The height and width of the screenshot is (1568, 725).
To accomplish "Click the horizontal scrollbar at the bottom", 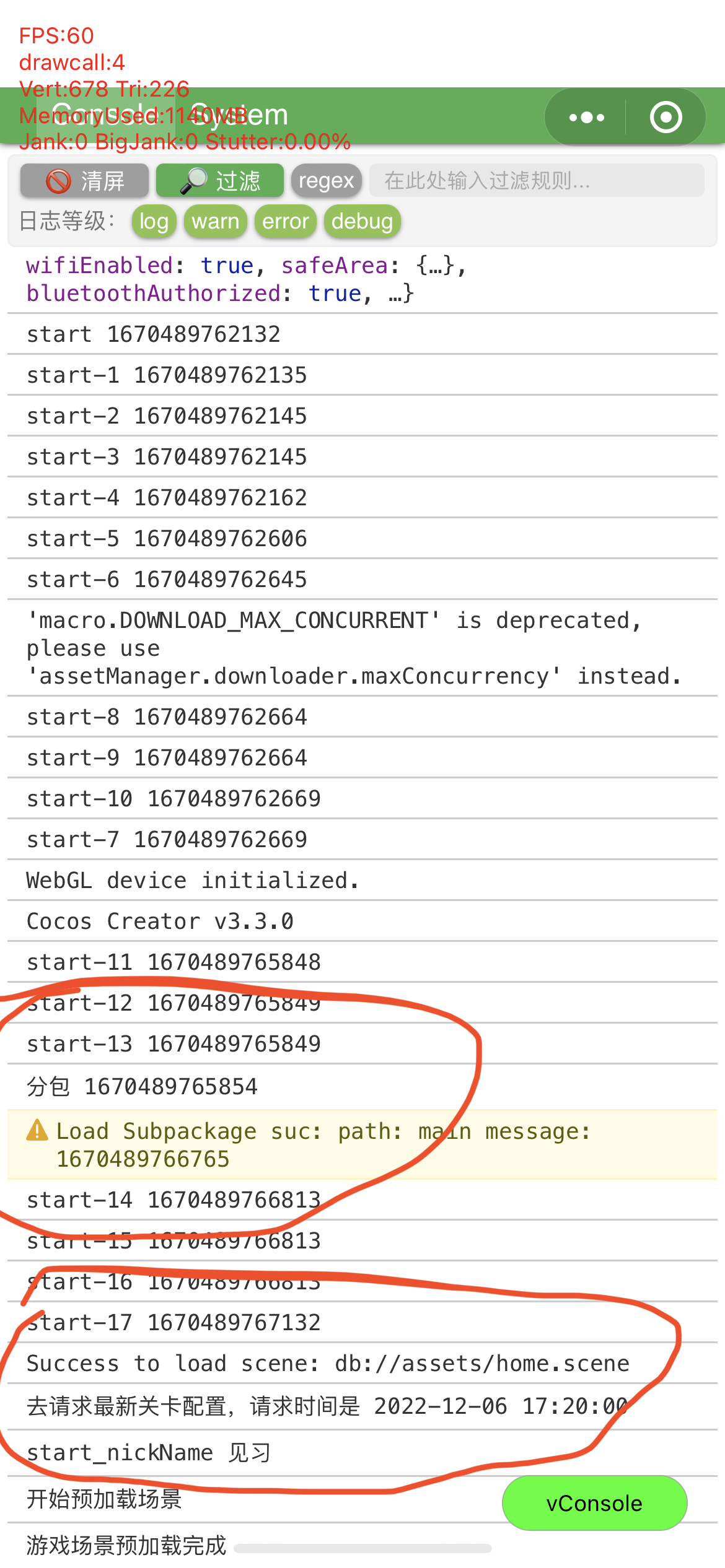I will click(362, 1548).
